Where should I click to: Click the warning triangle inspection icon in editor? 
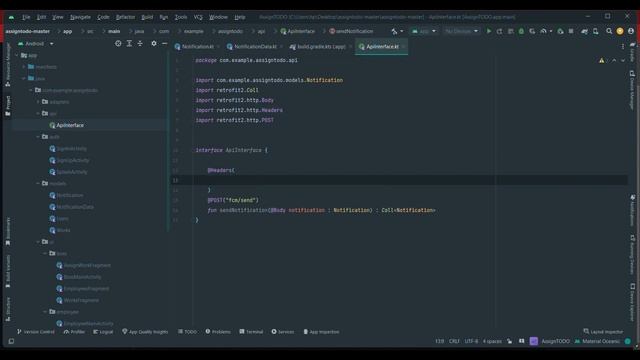pos(602,60)
